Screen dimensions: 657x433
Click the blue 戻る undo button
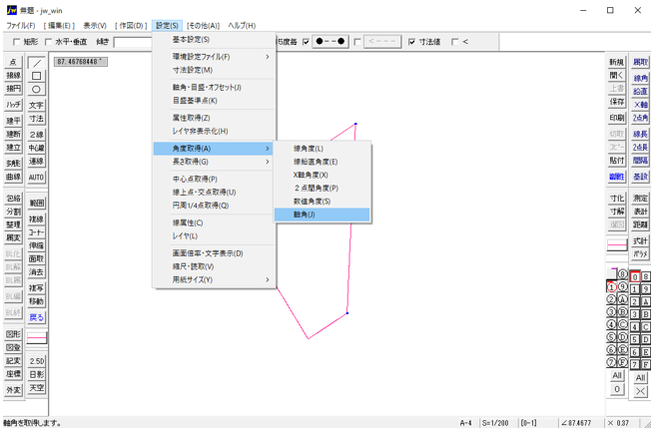pyautogui.click(x=36, y=318)
